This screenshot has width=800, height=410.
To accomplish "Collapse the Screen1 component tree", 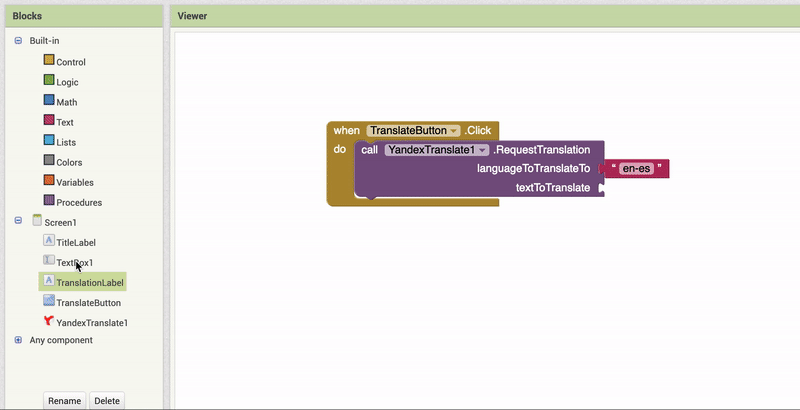I will click(x=18, y=221).
